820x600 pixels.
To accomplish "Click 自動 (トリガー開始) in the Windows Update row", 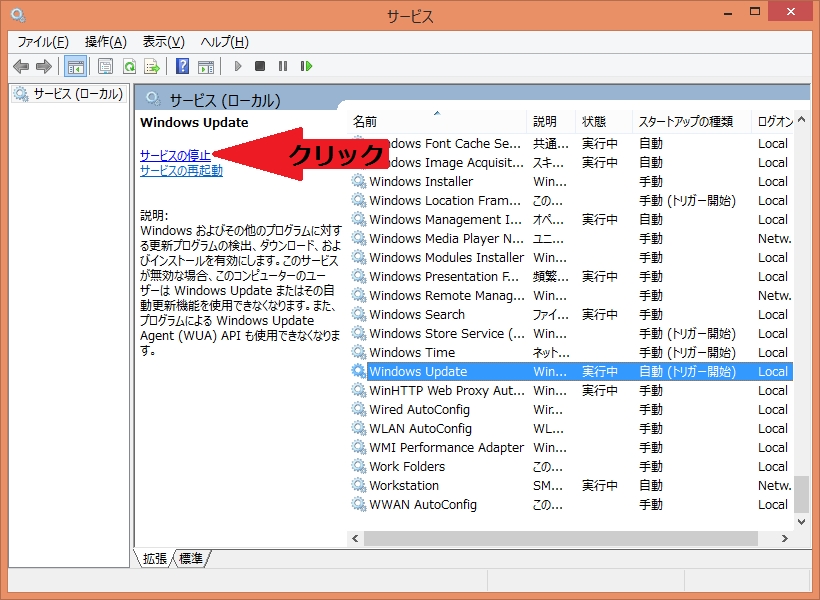I will (x=687, y=371).
